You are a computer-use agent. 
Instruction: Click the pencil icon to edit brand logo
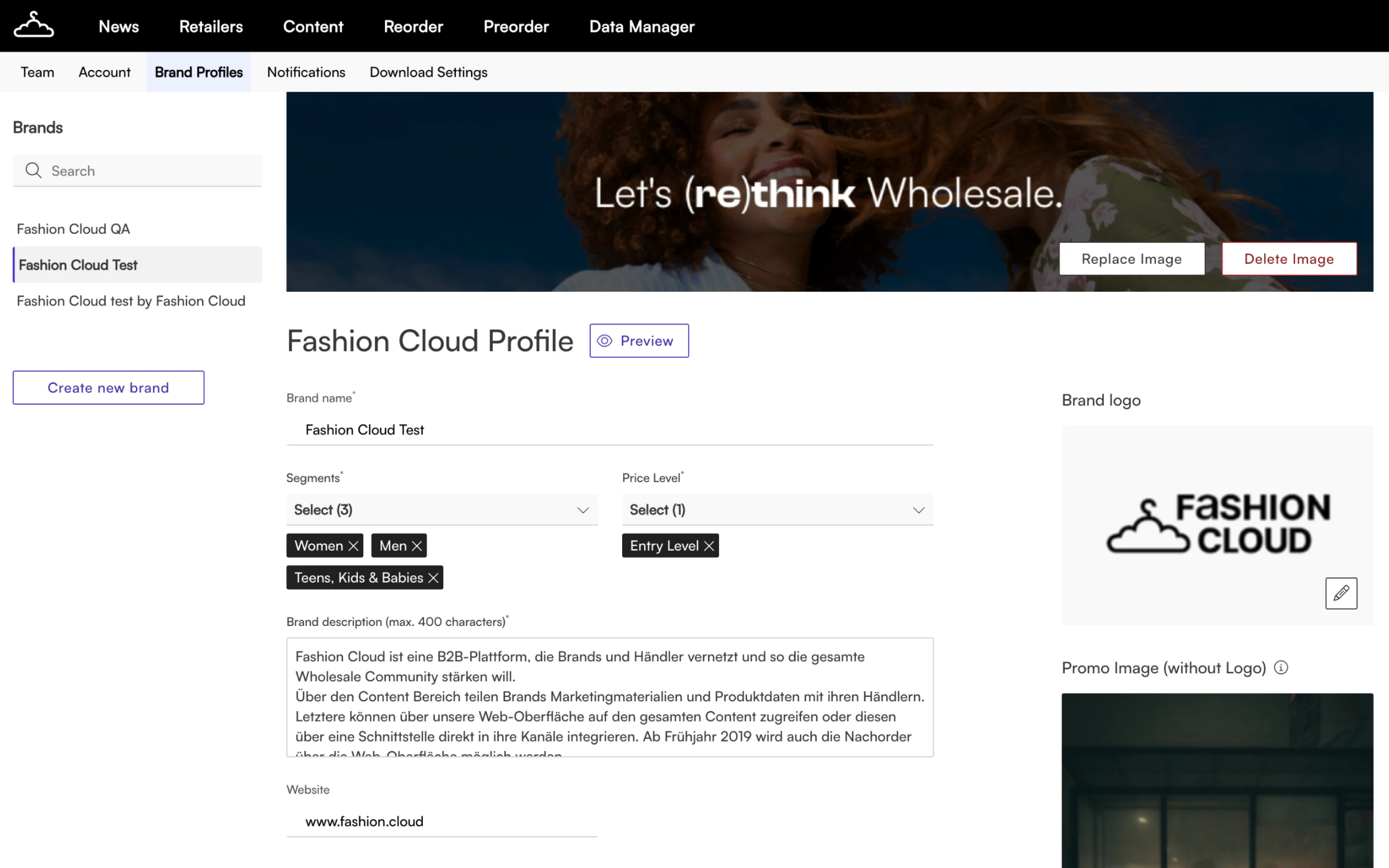[x=1341, y=593]
